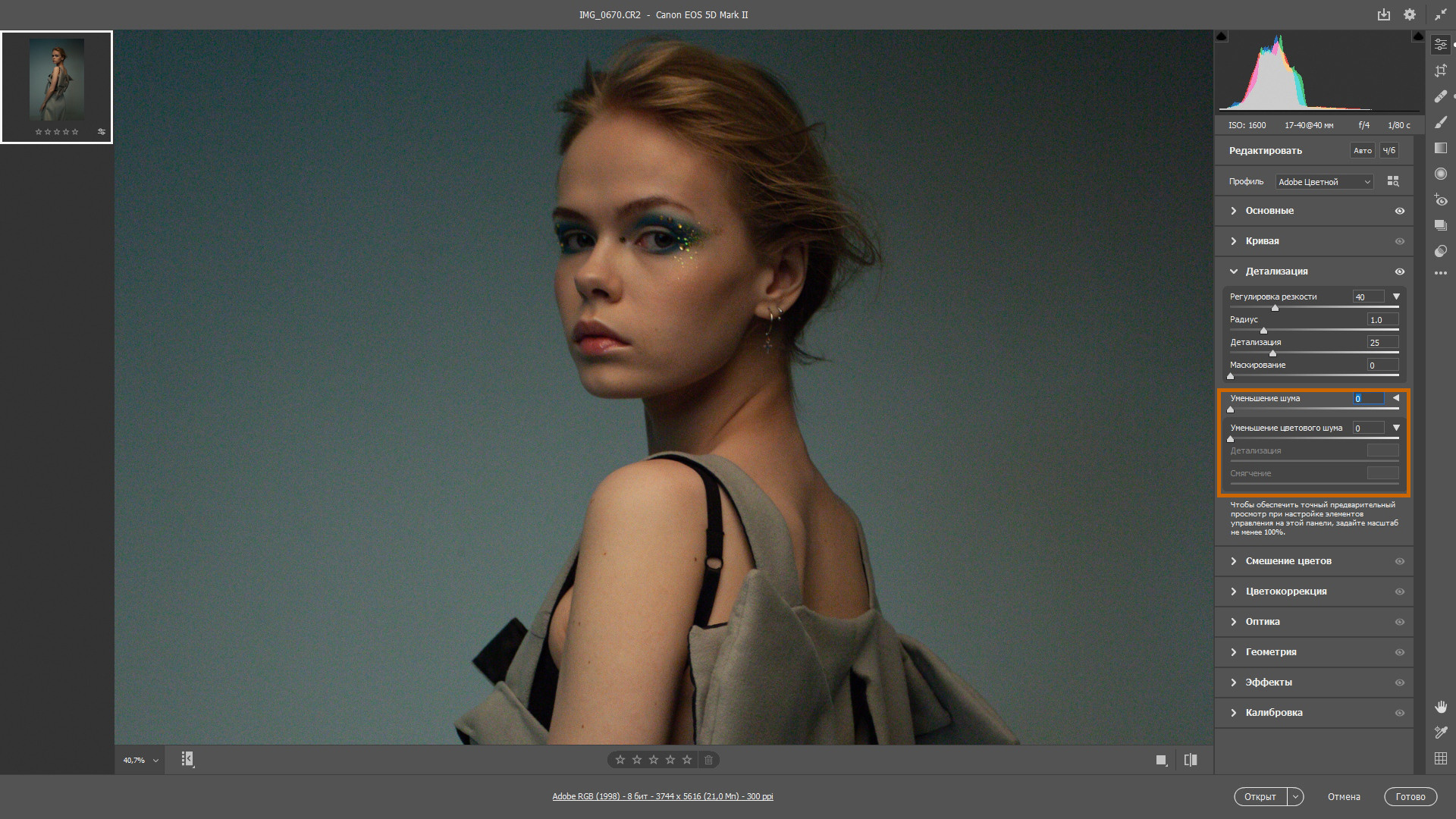Image resolution: width=1456 pixels, height=819 pixels.
Task: Toggle visibility of Детализация panel
Action: (1400, 271)
